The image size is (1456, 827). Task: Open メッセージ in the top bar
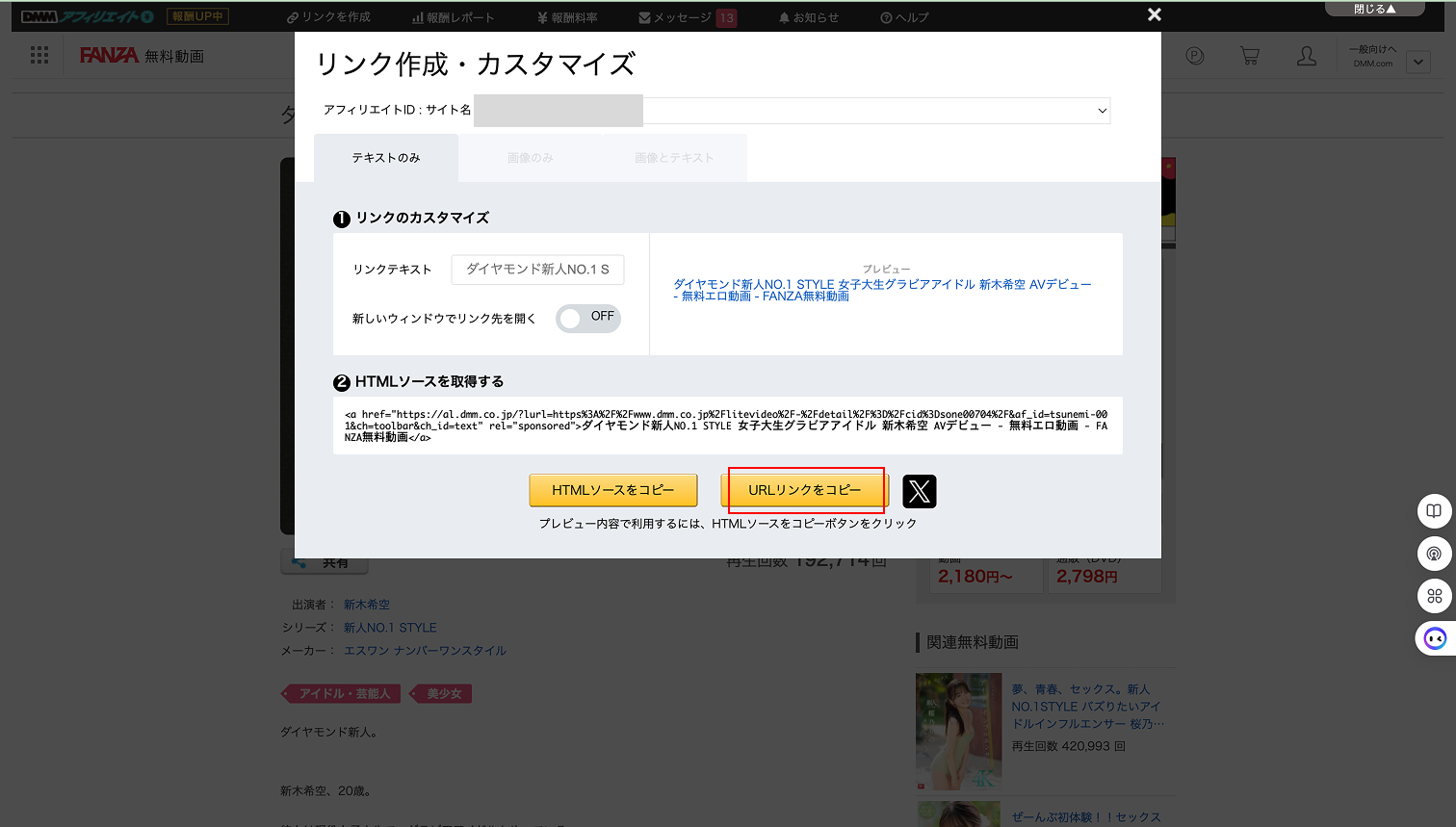click(x=675, y=17)
